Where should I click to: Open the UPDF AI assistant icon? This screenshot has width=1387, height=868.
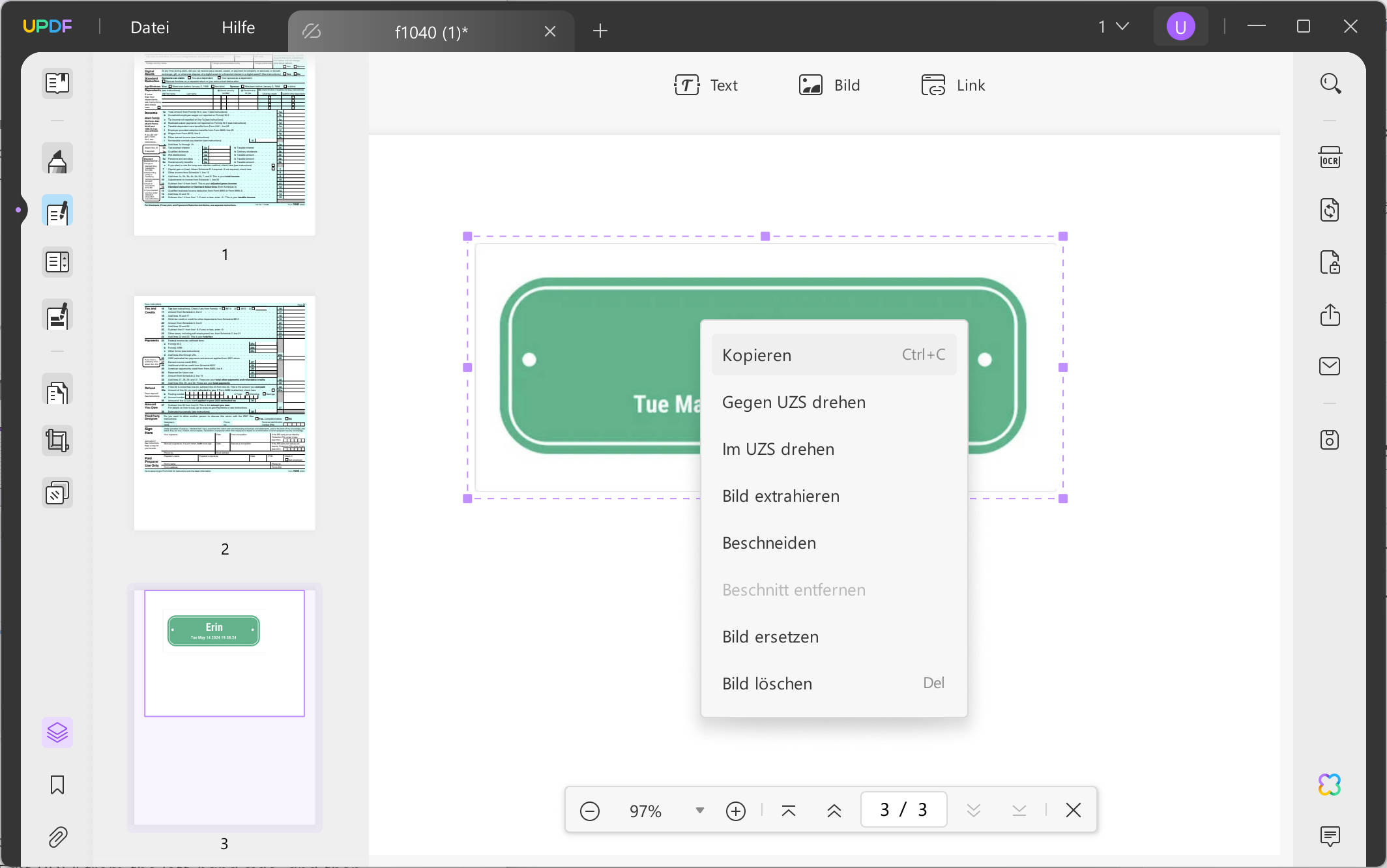pos(1330,785)
